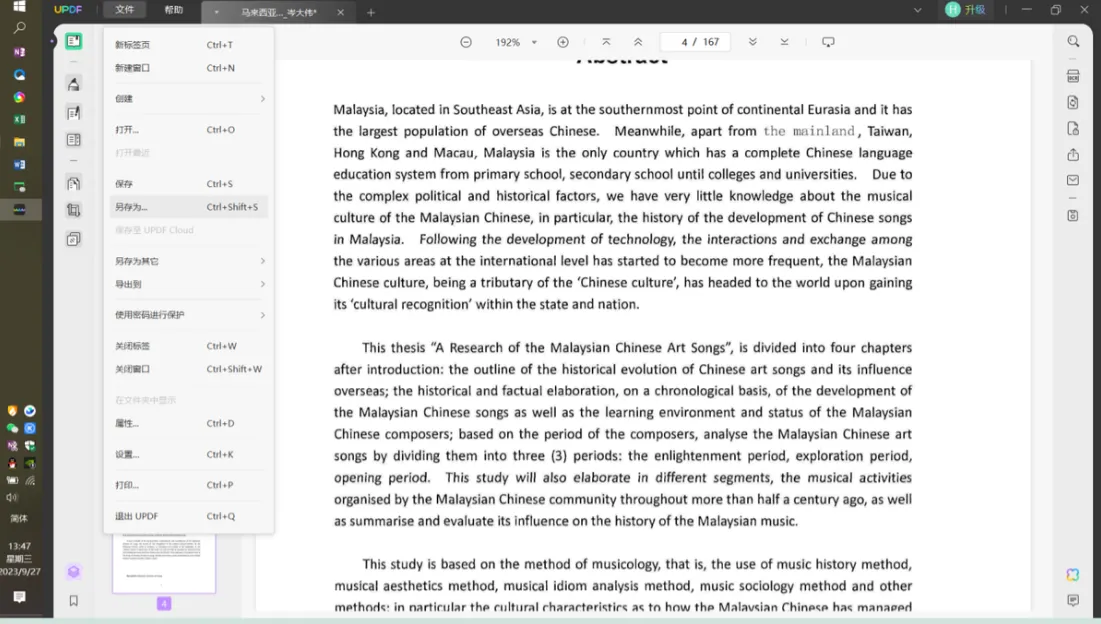Open the Comment highlighter tool
Image resolution: width=1101 pixels, height=624 pixels.
pyautogui.click(x=74, y=84)
